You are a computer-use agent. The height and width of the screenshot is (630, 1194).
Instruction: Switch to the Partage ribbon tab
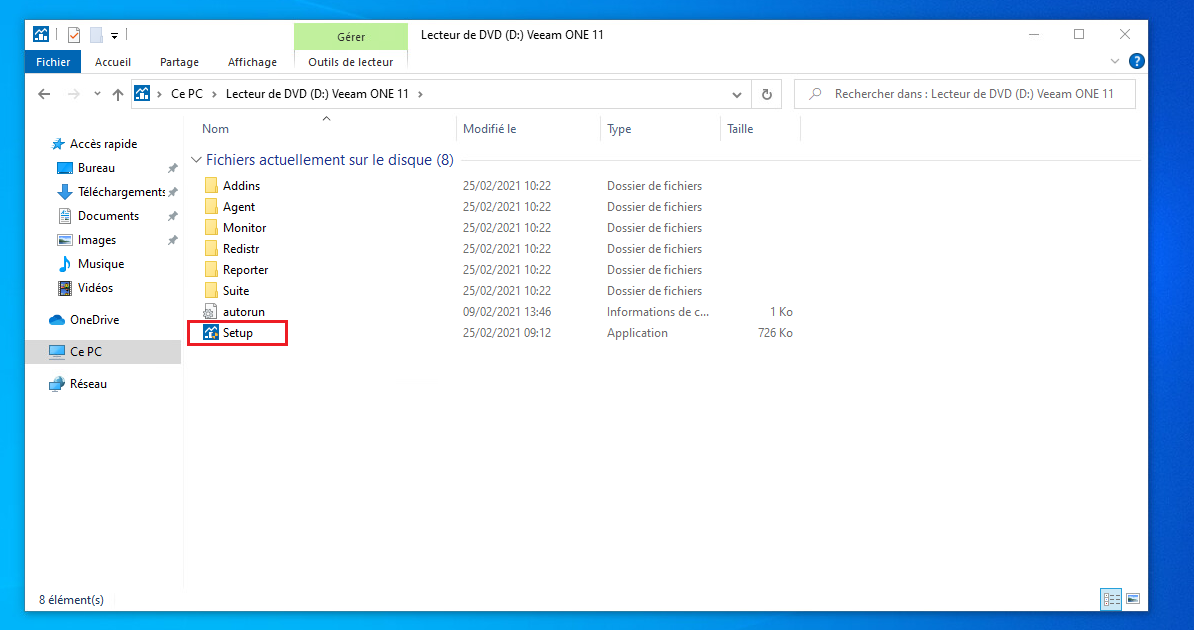[x=179, y=62]
